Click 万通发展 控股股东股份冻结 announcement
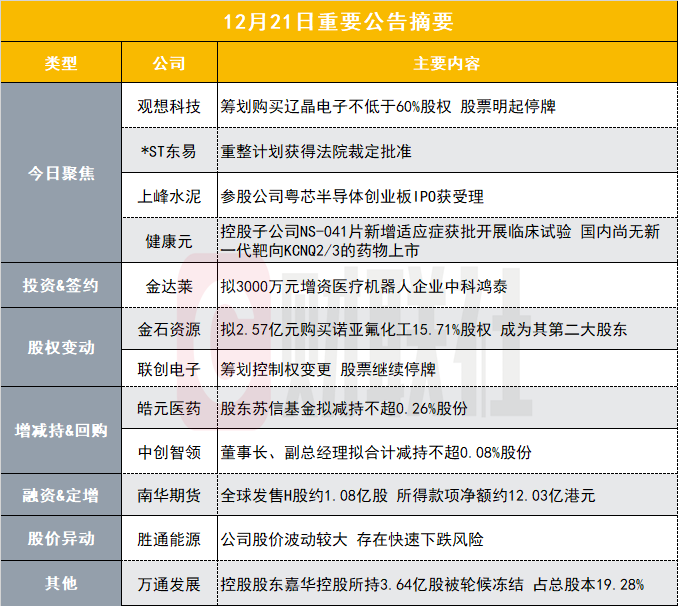Image resolution: width=678 pixels, height=606 pixels. [432, 583]
